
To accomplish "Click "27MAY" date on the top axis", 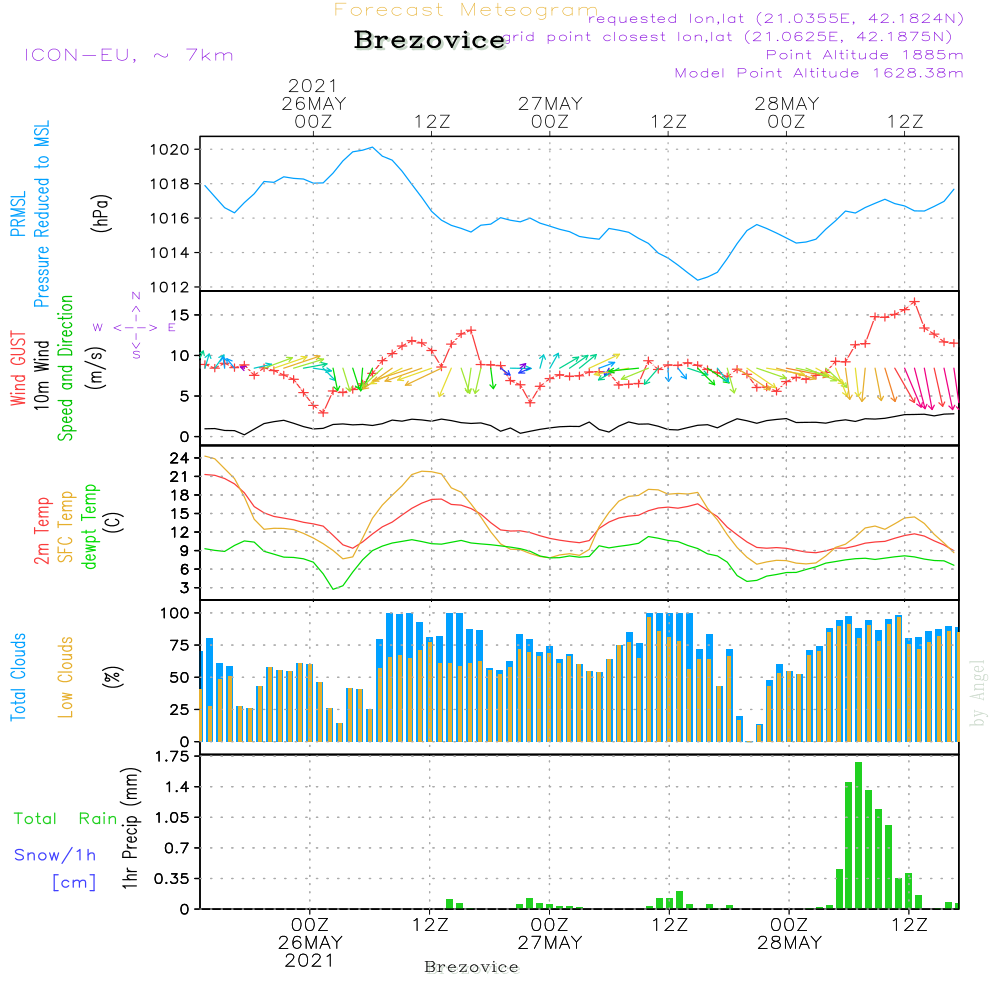I will [550, 104].
